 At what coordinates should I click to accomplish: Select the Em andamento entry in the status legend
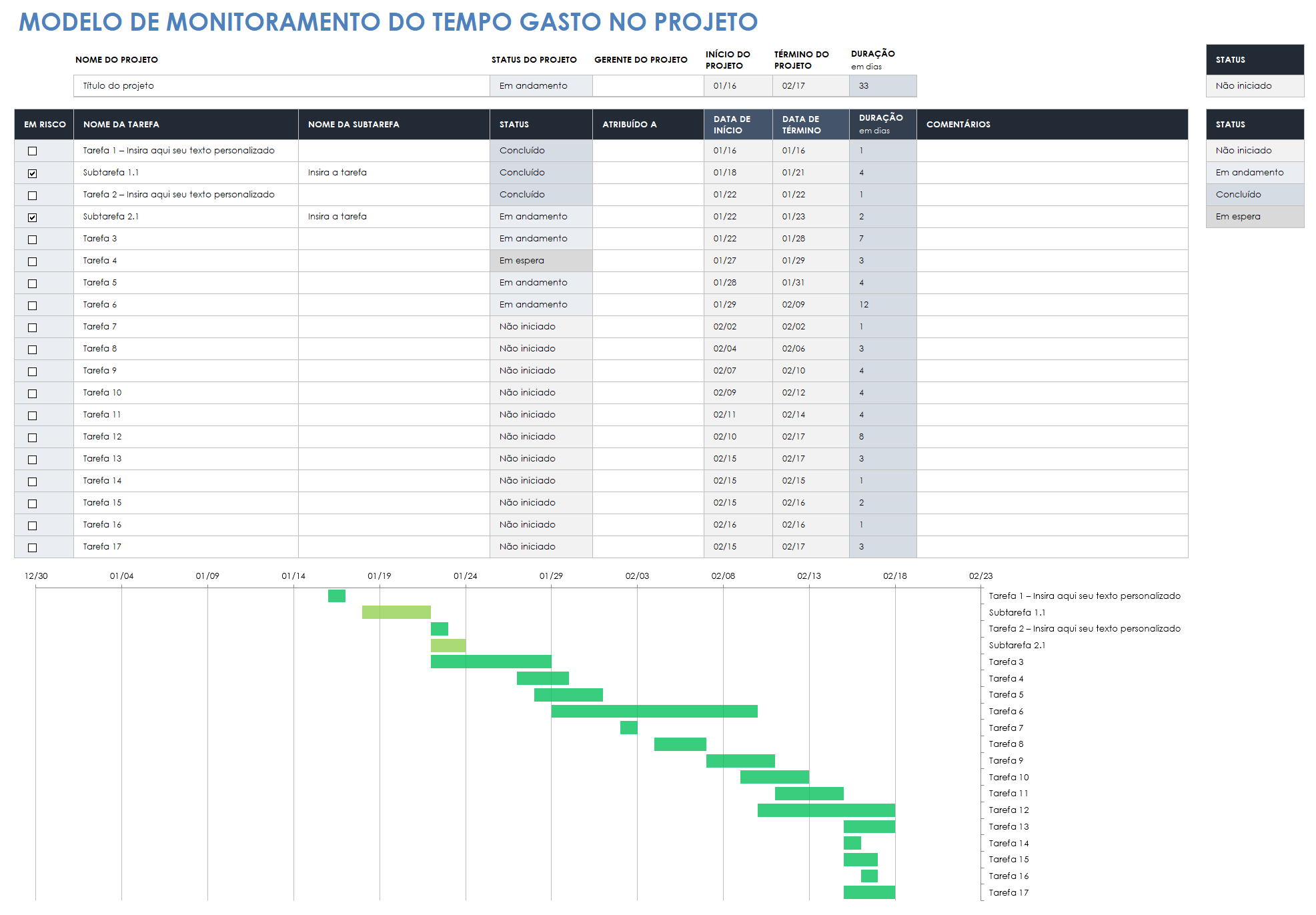pyautogui.click(x=1255, y=173)
